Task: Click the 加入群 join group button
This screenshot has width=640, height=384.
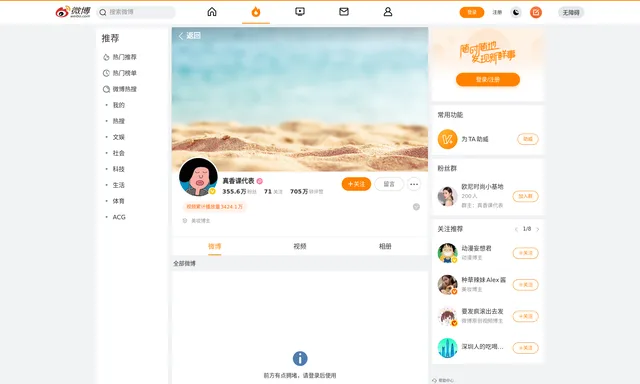Action: point(525,196)
